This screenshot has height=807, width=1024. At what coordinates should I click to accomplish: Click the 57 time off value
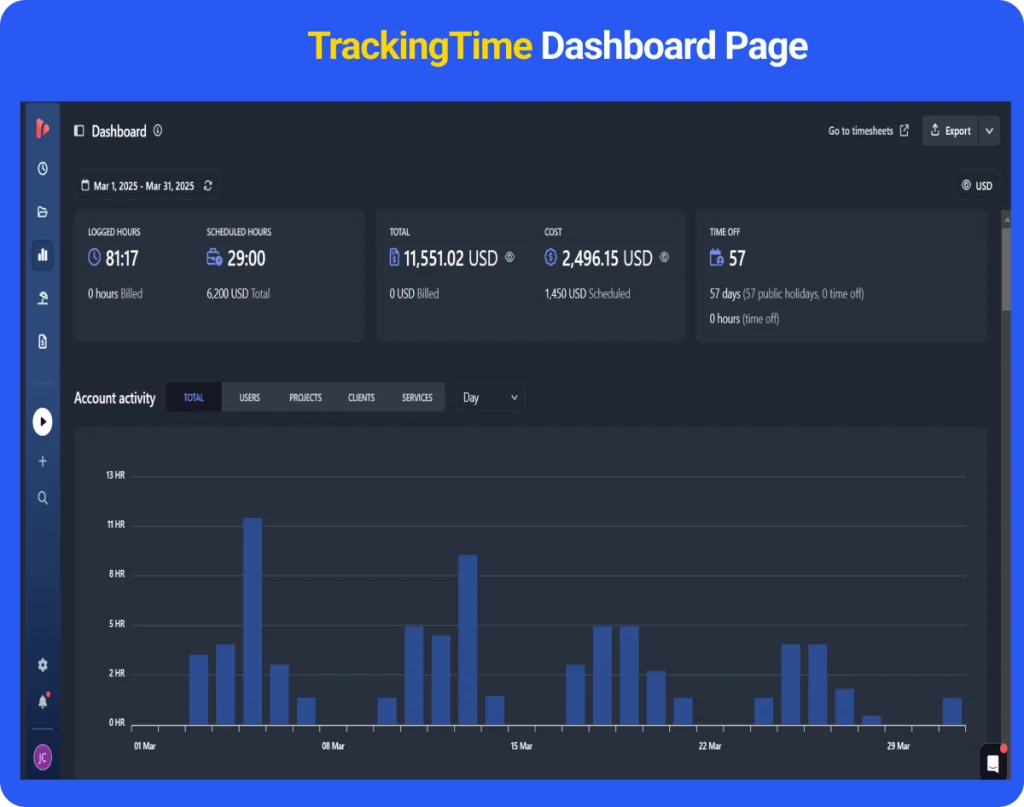click(737, 259)
